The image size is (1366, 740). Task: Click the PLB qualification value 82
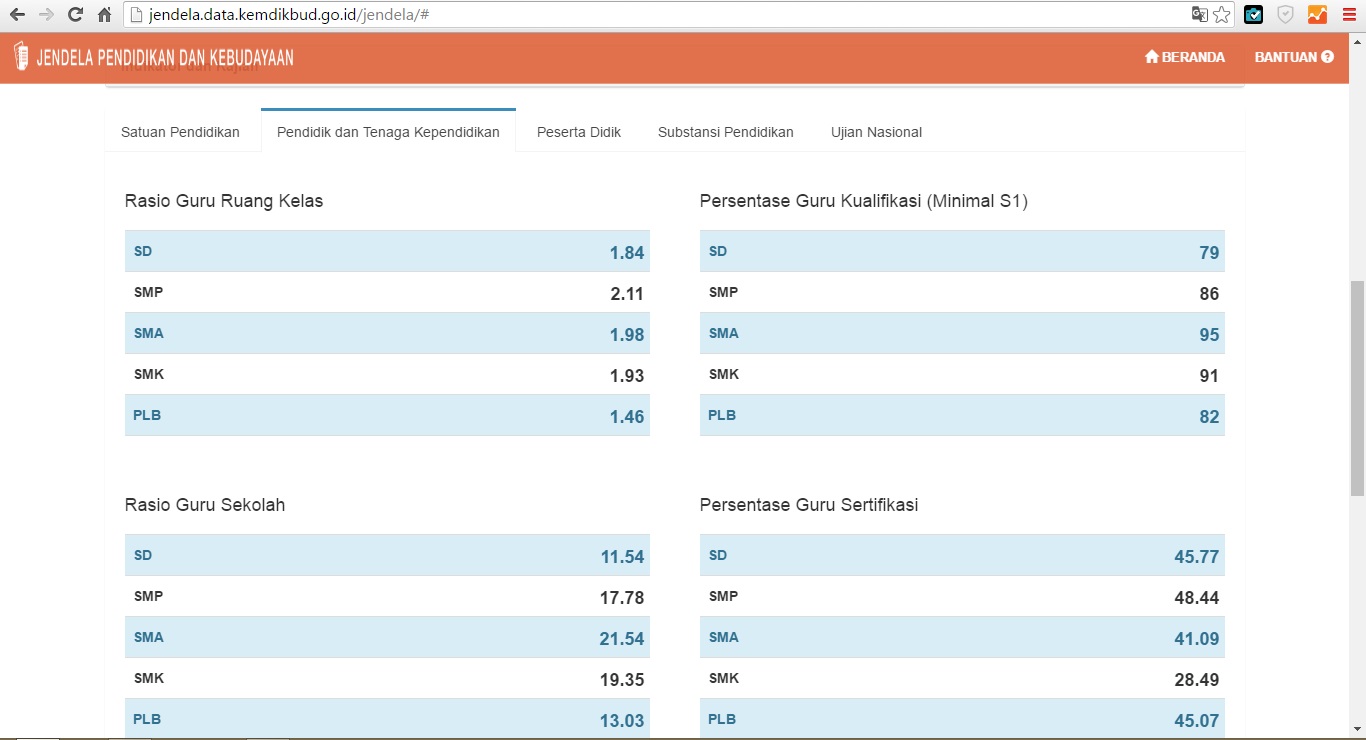pos(1209,417)
